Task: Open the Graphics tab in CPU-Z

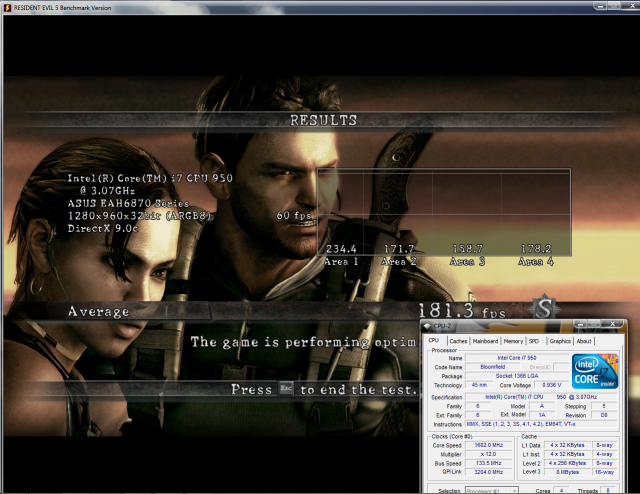Action: coord(560,341)
